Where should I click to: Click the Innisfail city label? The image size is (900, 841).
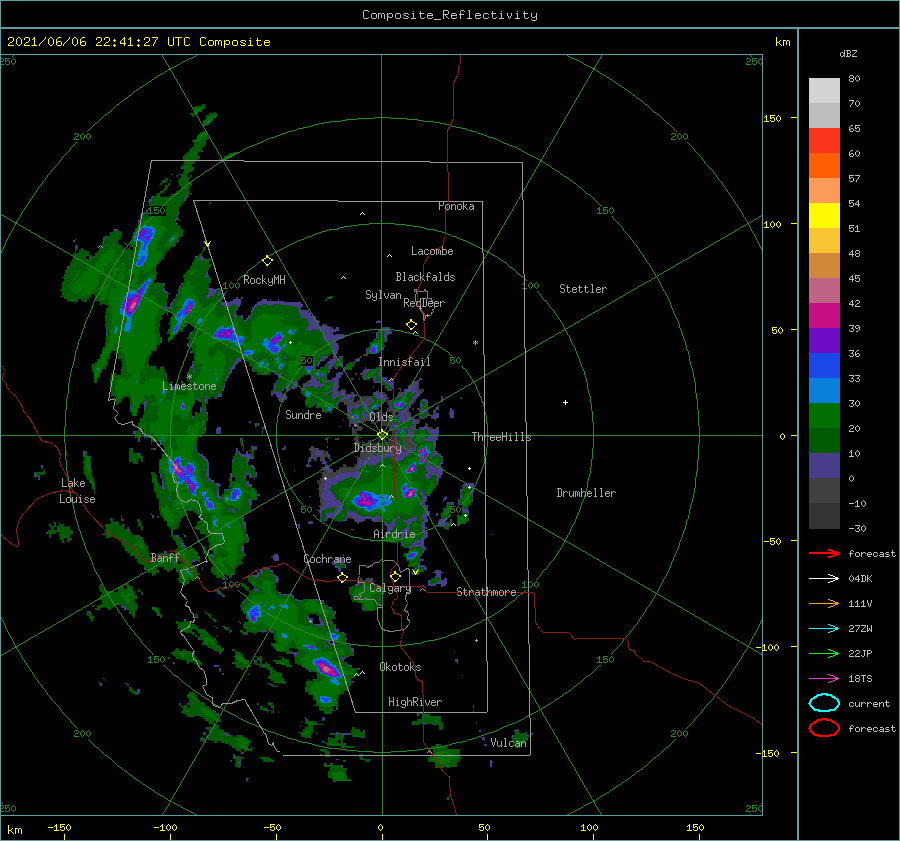coord(404,362)
